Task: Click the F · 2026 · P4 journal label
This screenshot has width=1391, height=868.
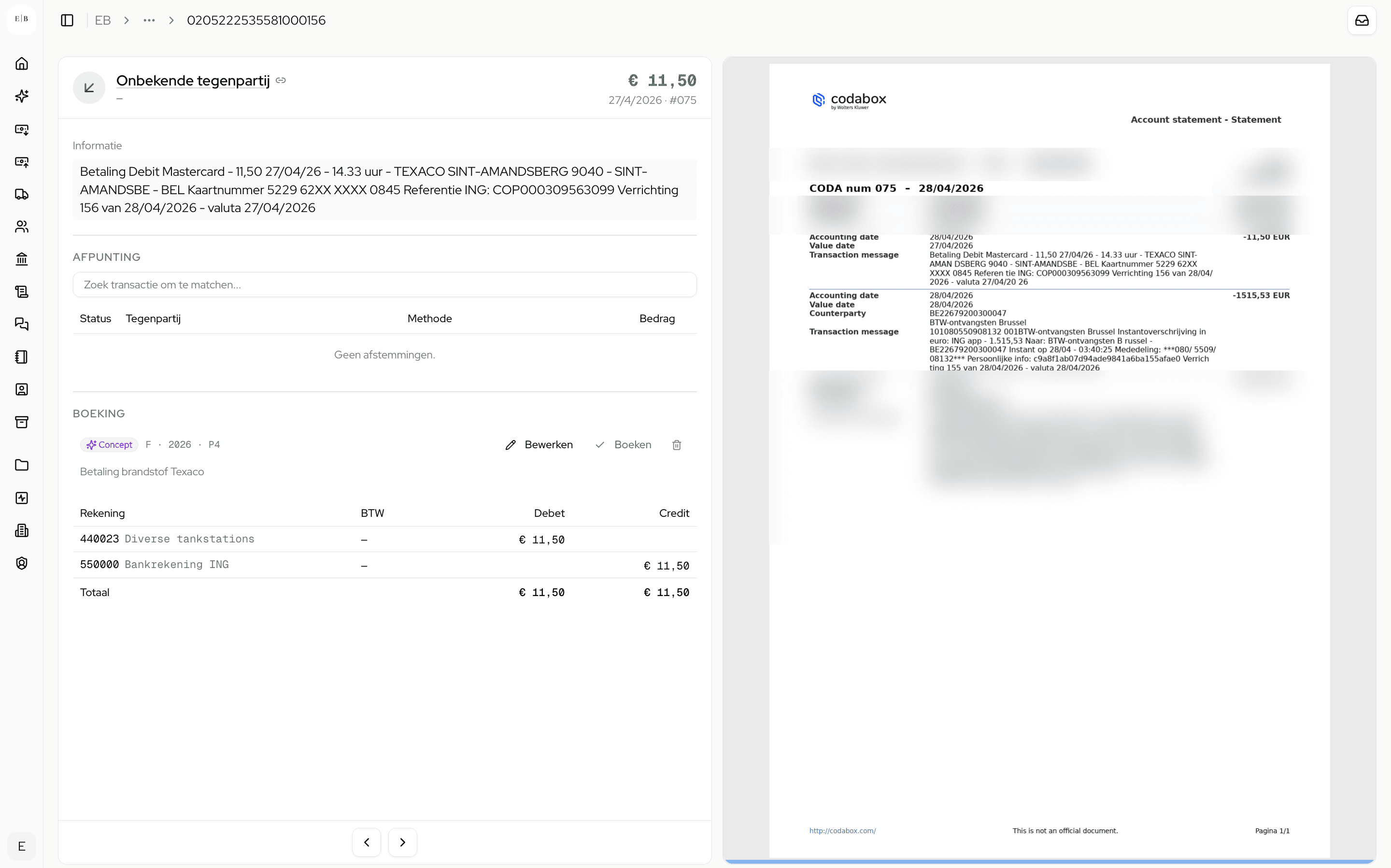Action: [x=183, y=445]
